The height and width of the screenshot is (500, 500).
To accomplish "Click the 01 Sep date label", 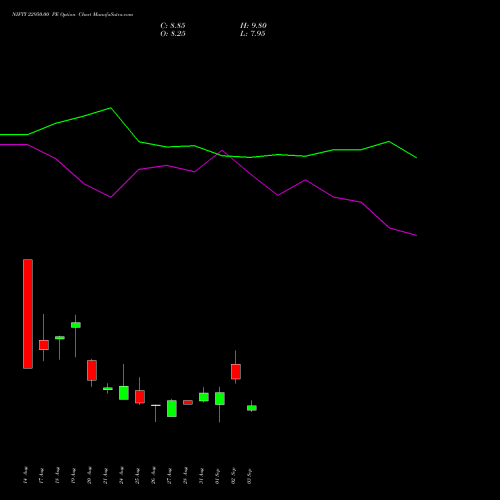I will pos(217,475).
